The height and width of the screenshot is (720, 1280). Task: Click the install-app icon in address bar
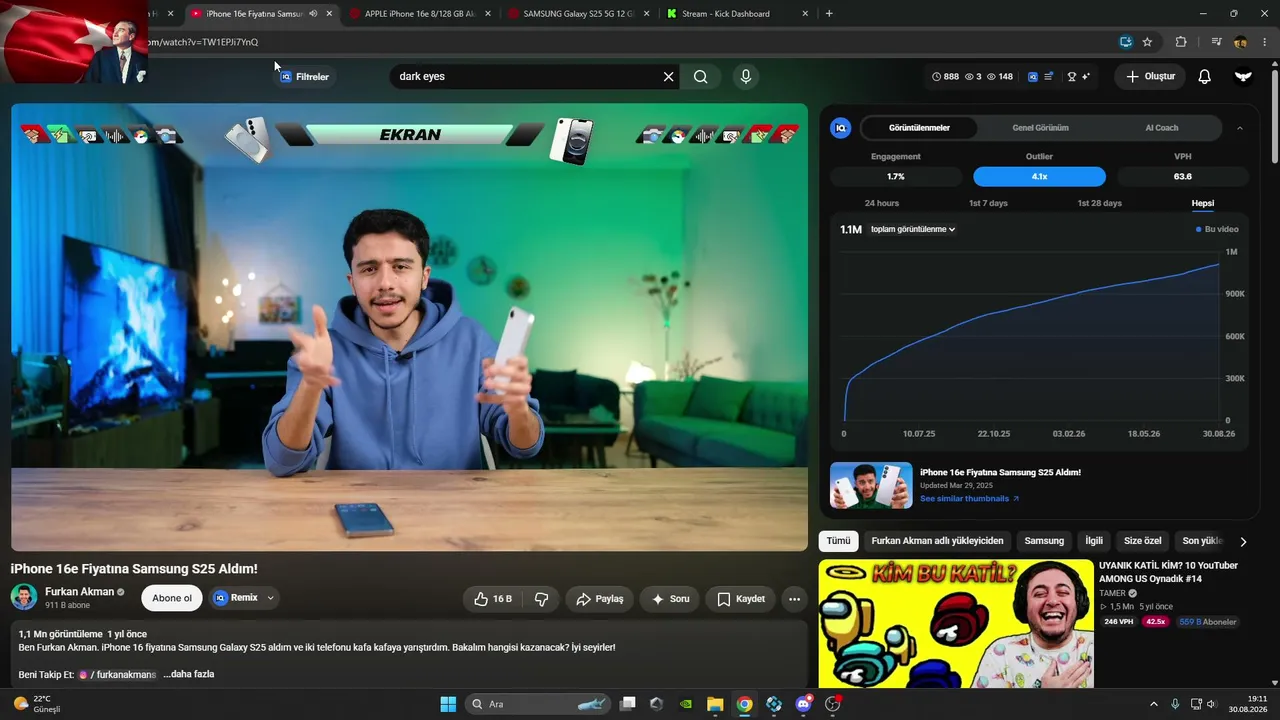click(x=1125, y=42)
